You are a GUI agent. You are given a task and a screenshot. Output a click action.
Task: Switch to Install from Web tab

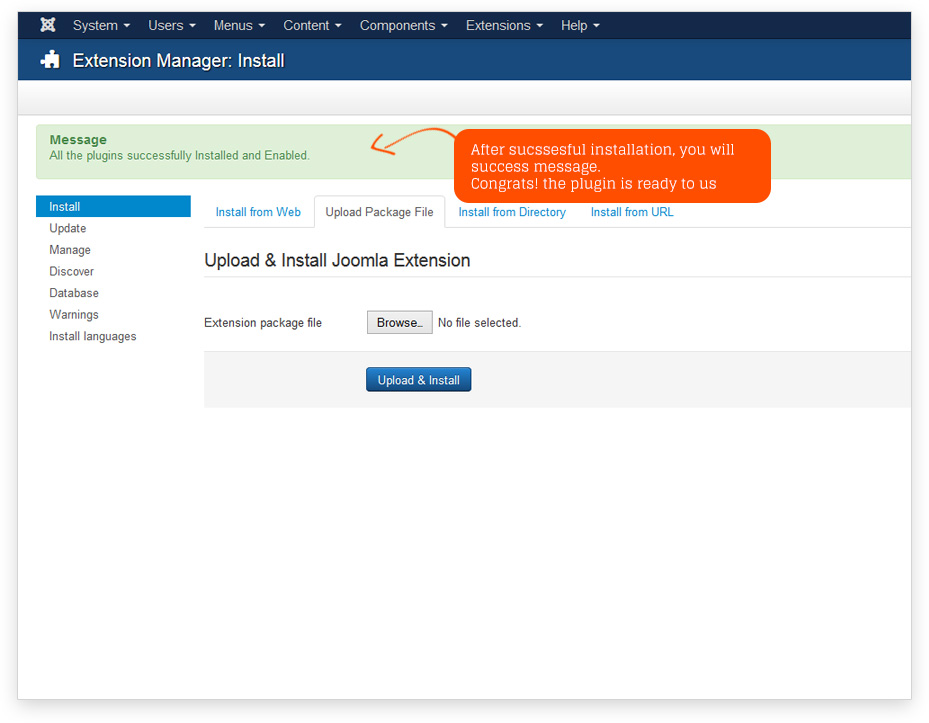tap(258, 212)
